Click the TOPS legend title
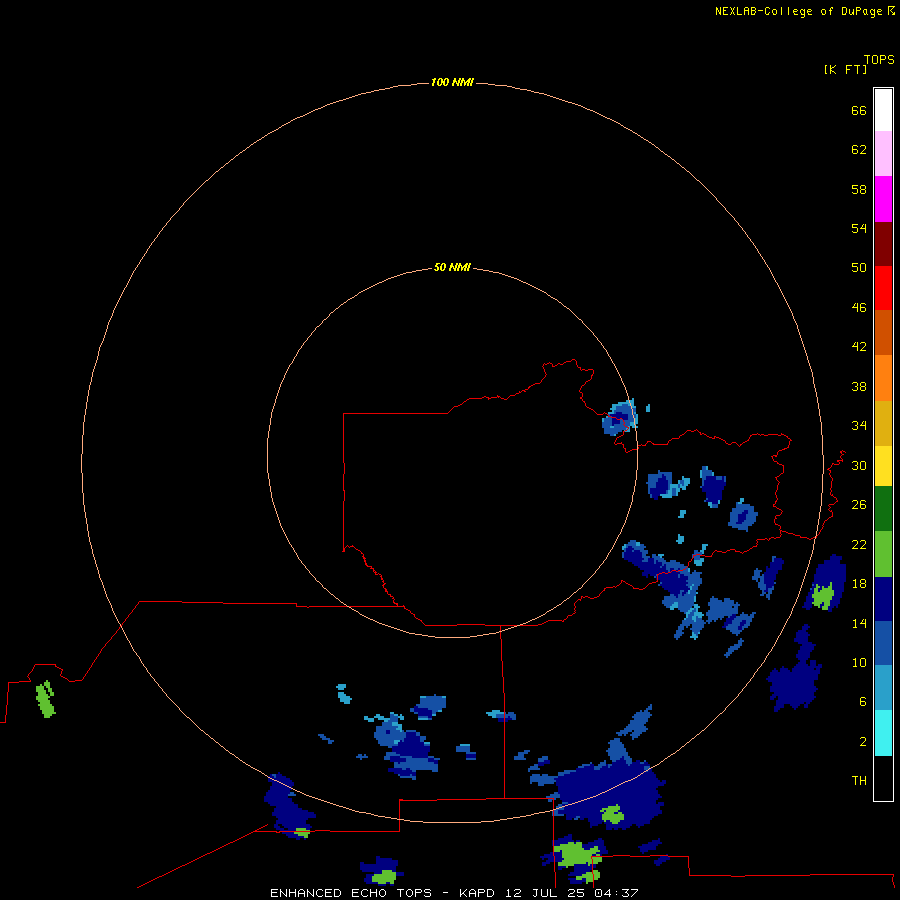This screenshot has height=900, width=900. pyautogui.click(x=879, y=60)
